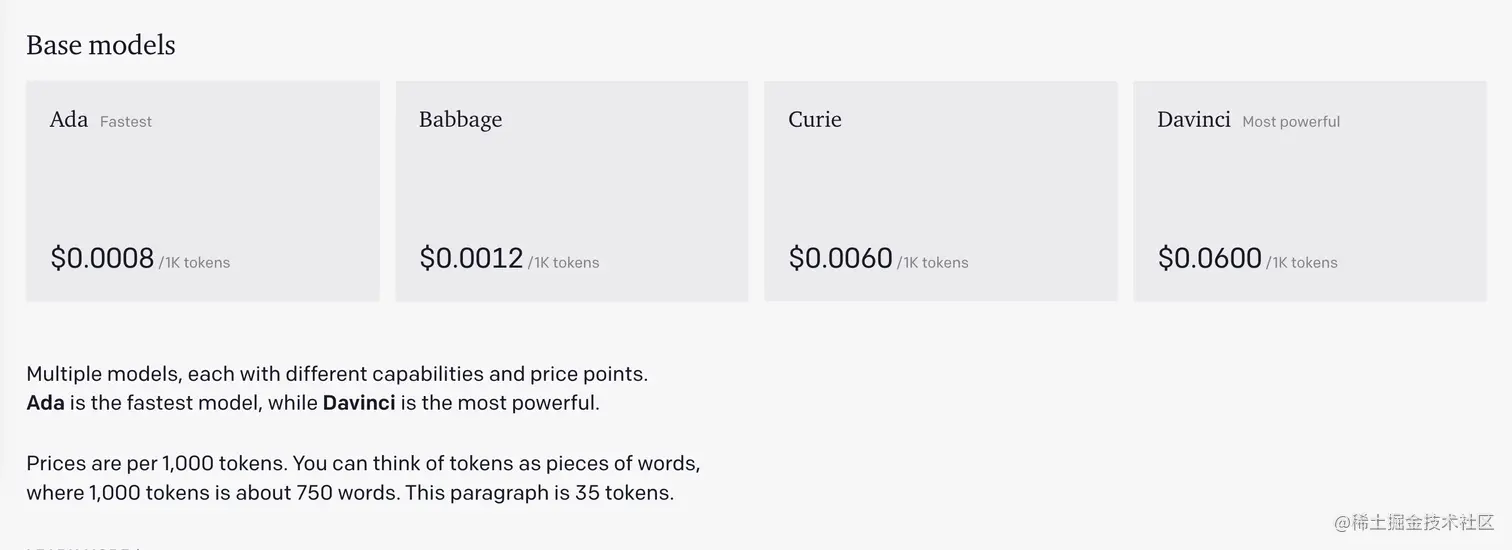Select the $0.0012 price for Babbage
The height and width of the screenshot is (550, 1512).
click(x=471, y=258)
